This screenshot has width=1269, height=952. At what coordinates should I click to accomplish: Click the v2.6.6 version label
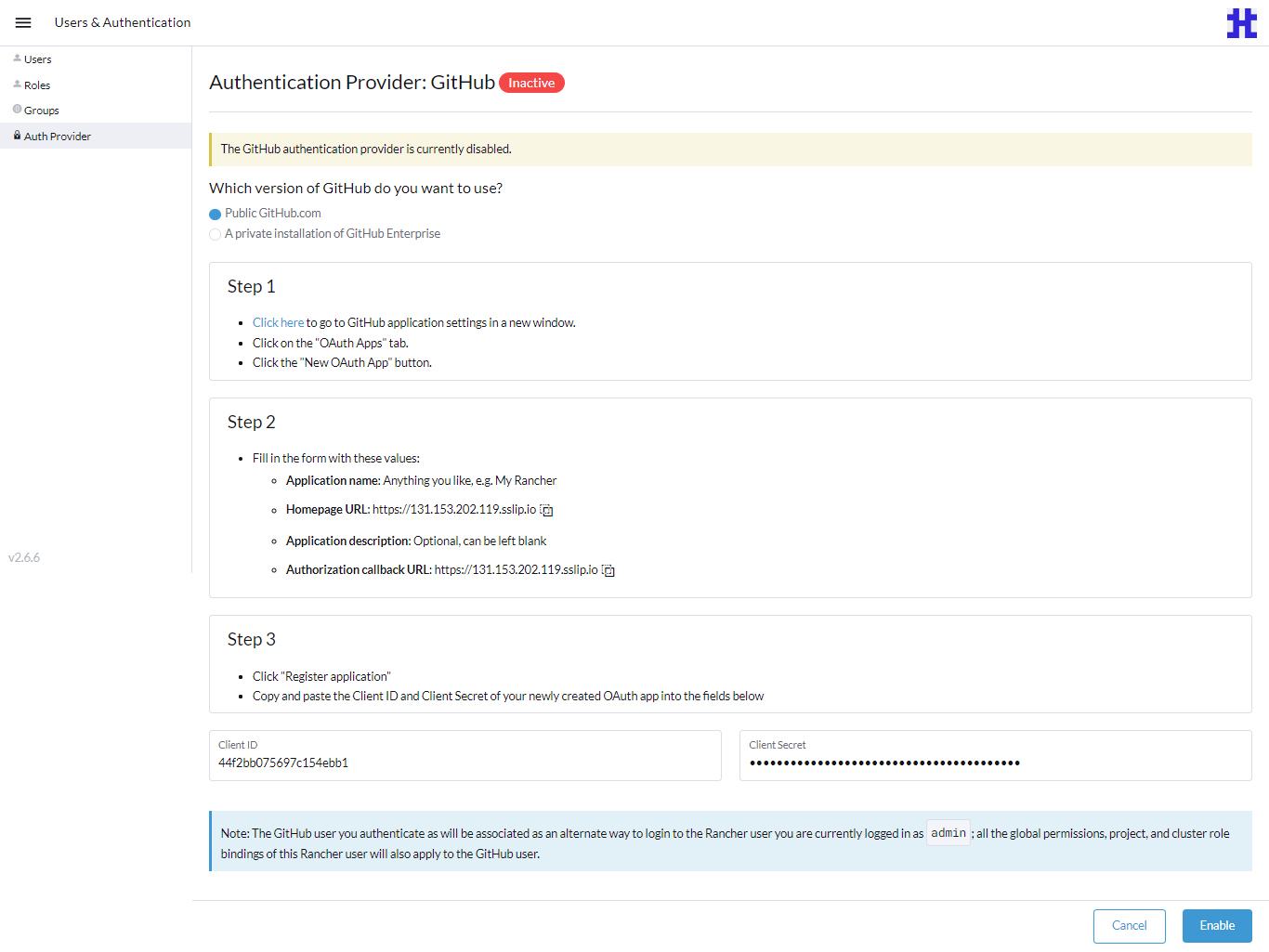(24, 558)
